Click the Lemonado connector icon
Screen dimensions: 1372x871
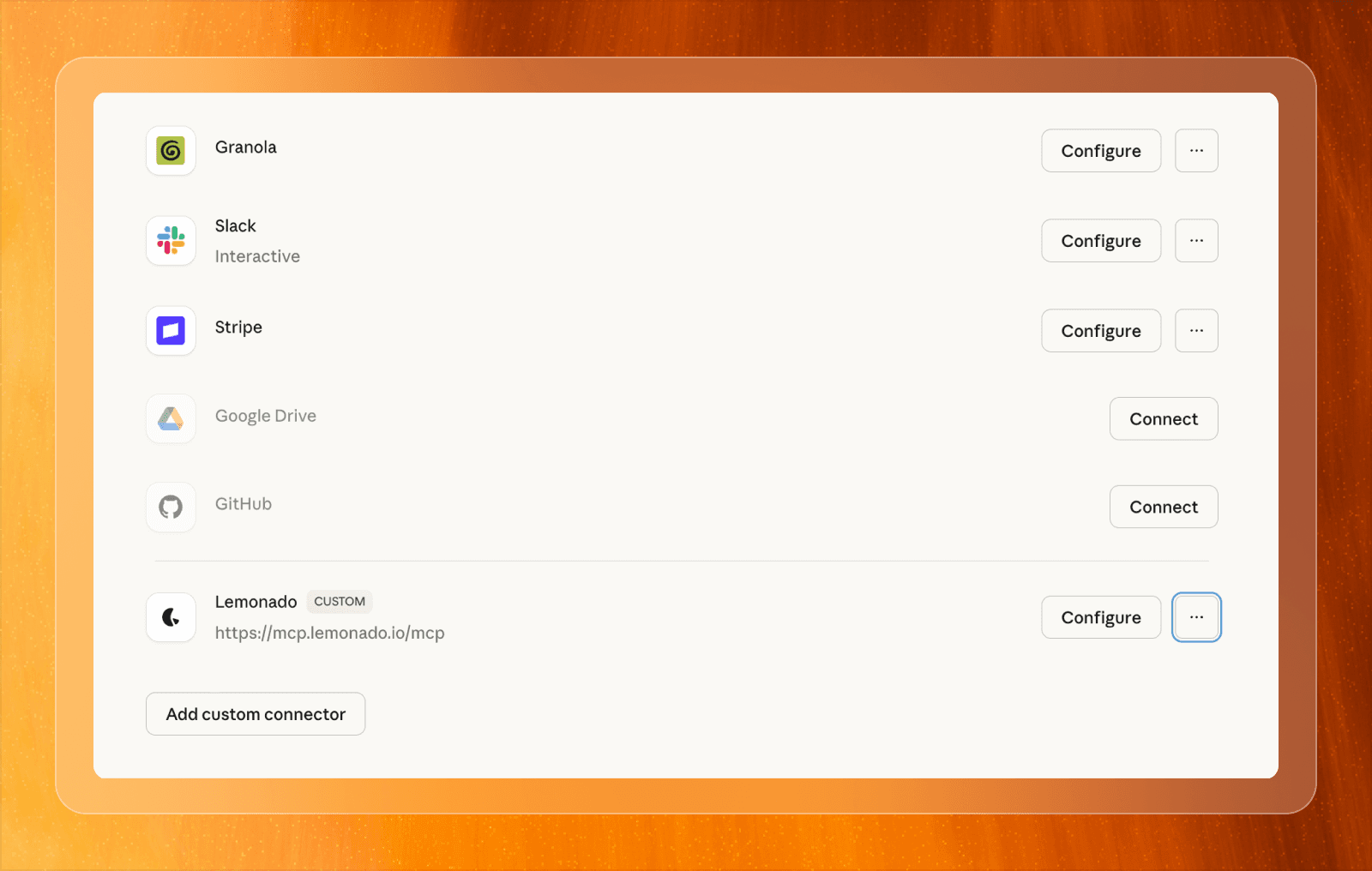pyautogui.click(x=171, y=617)
